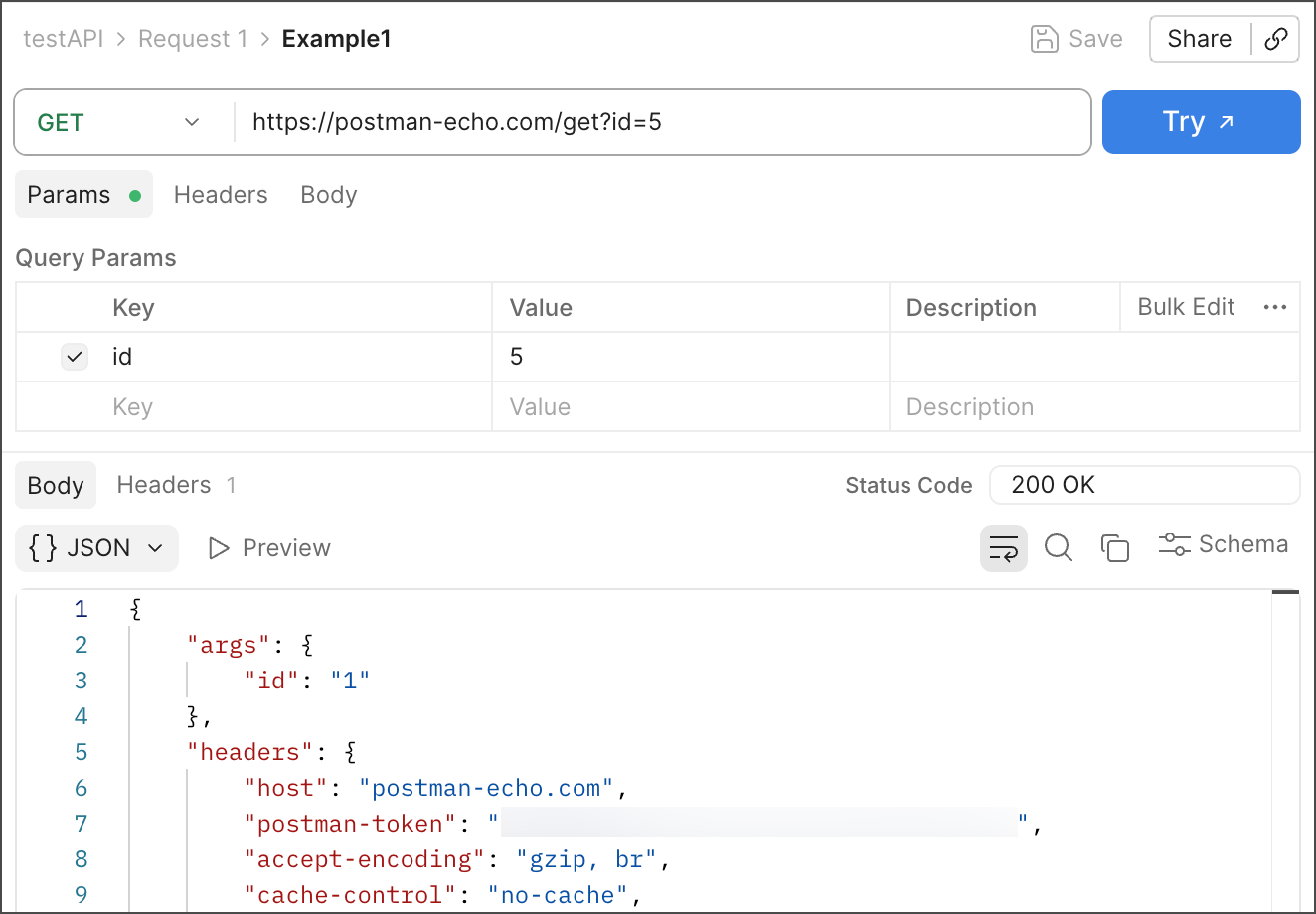
Task: Open search in response body
Action: pos(1059,548)
